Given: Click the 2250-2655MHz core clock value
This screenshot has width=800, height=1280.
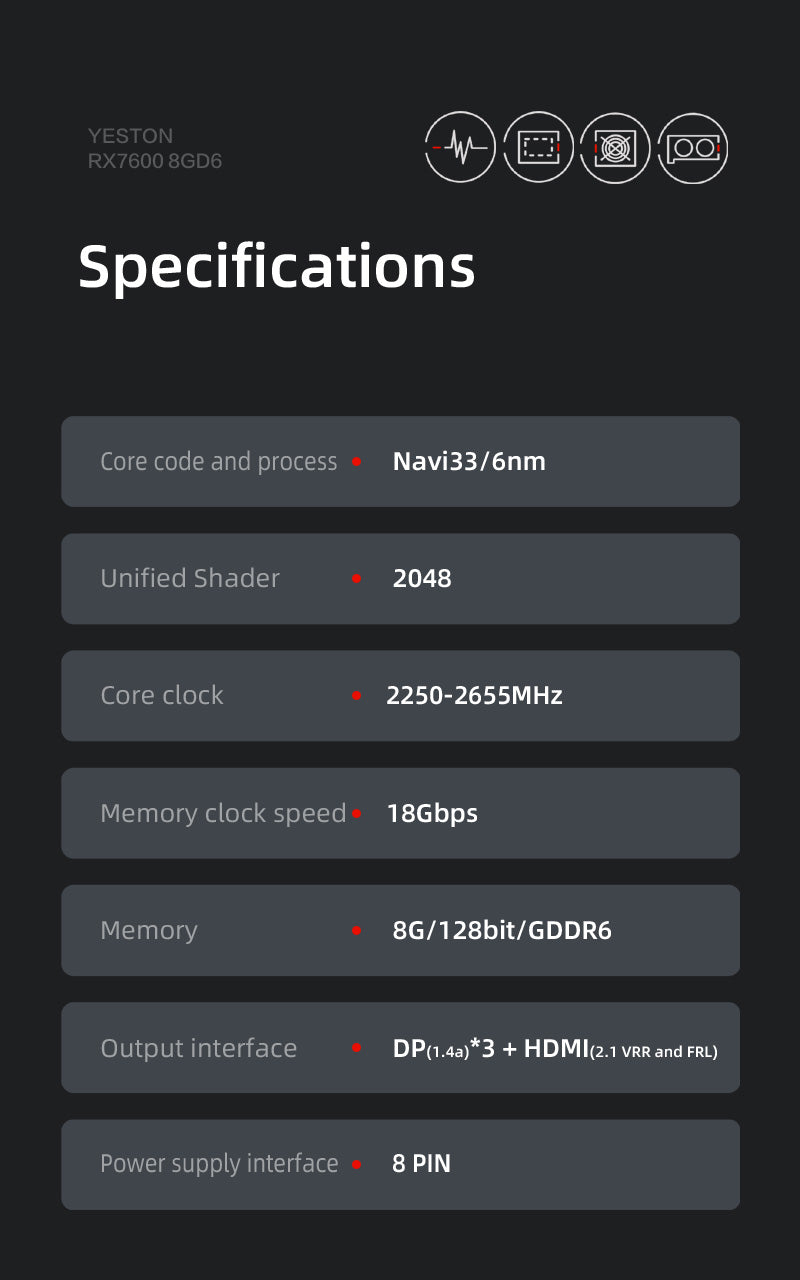Looking at the screenshot, I should point(474,695).
